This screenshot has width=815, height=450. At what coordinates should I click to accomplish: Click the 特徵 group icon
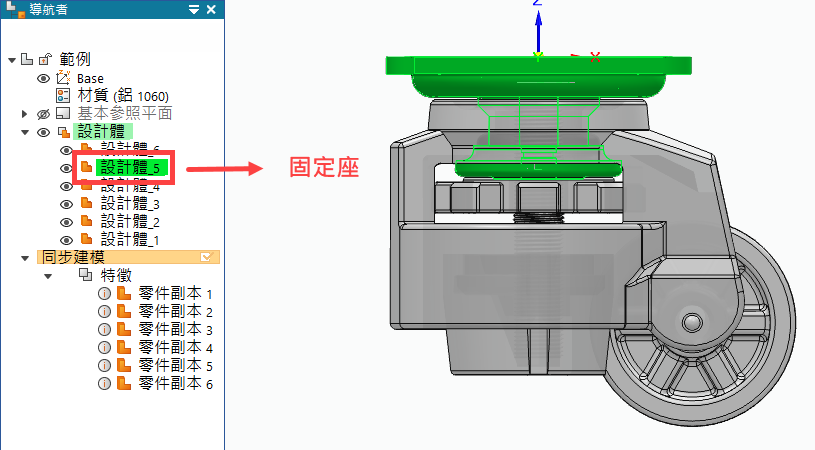coord(85,275)
